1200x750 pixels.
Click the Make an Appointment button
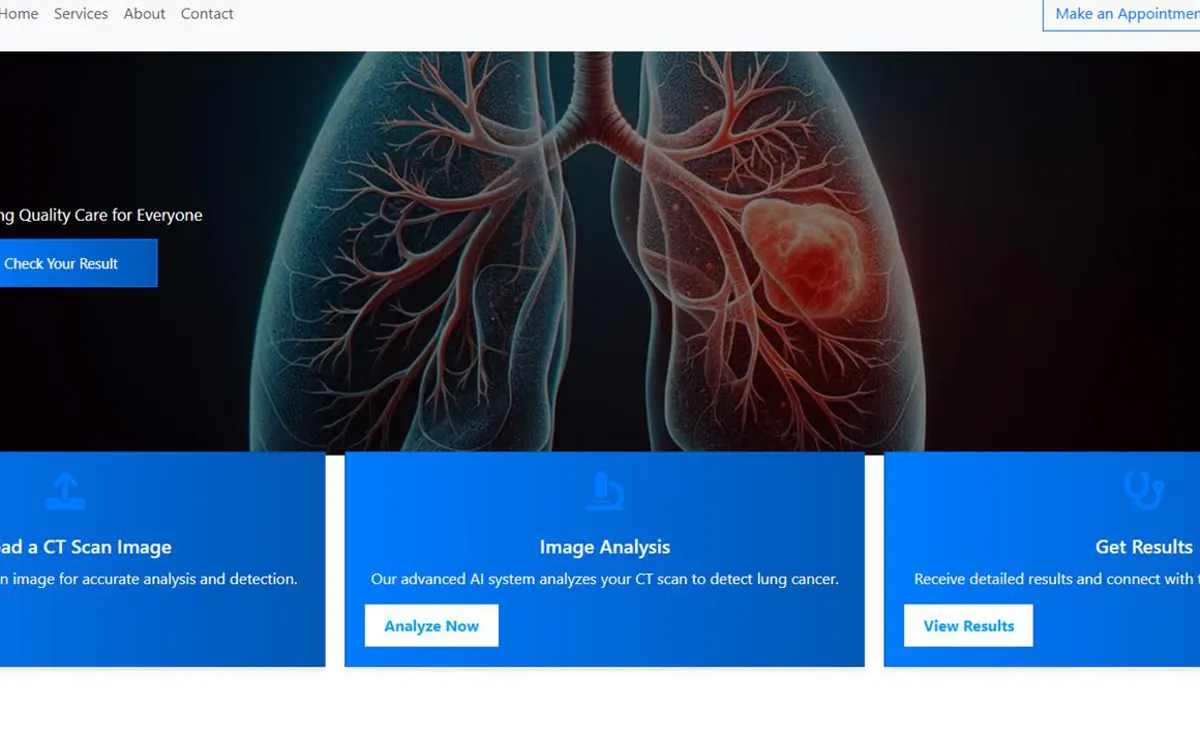point(1122,14)
